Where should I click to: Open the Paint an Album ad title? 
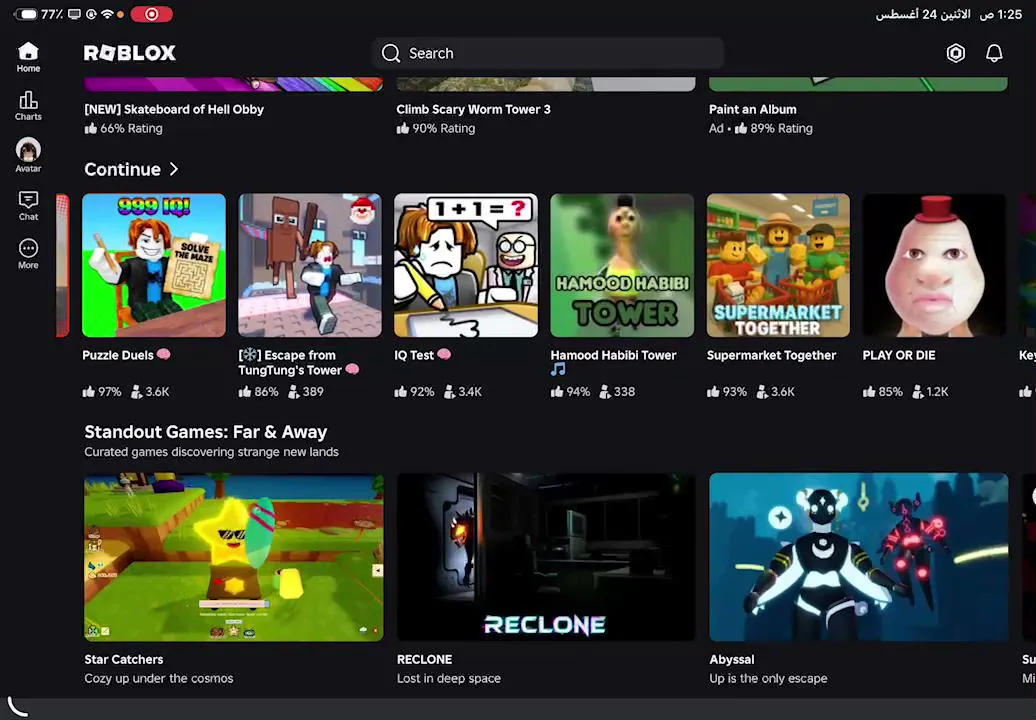[753, 110]
